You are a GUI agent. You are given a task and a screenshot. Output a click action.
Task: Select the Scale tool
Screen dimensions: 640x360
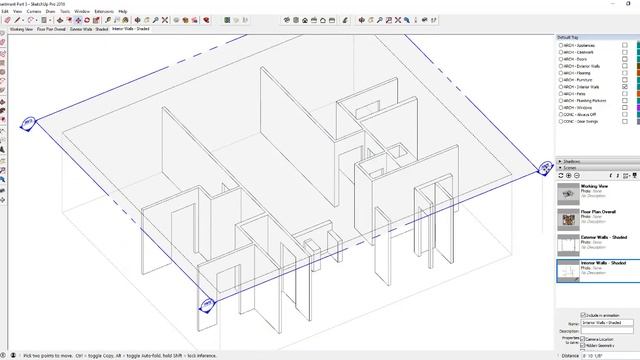pyautogui.click(x=96, y=20)
